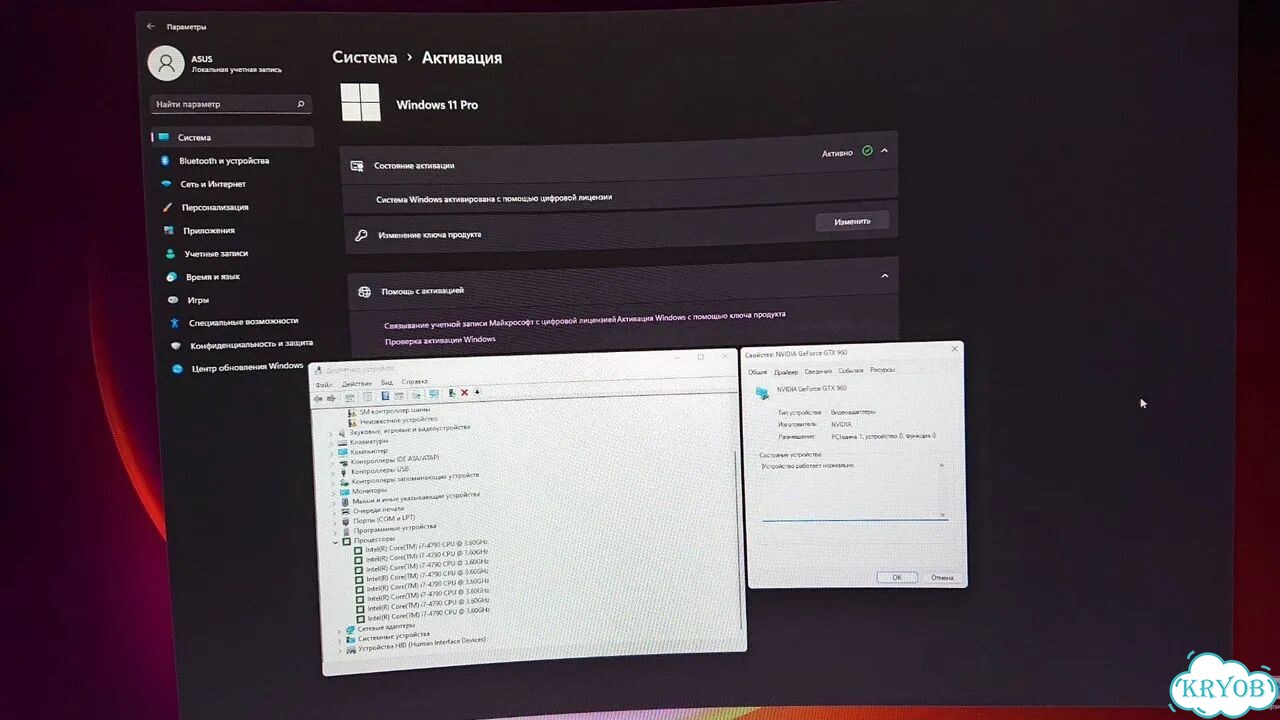1280x720 pixels.
Task: Switch to the Сведения tab in properties
Action: 818,372
